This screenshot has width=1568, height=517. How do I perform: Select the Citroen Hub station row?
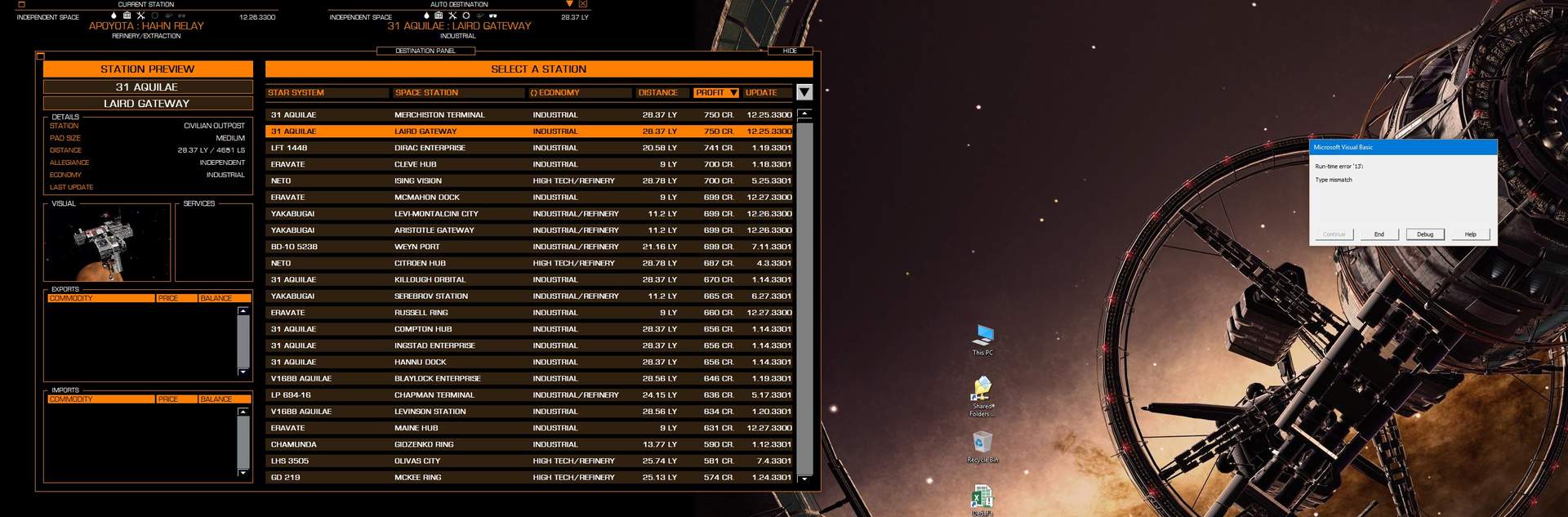[529, 263]
